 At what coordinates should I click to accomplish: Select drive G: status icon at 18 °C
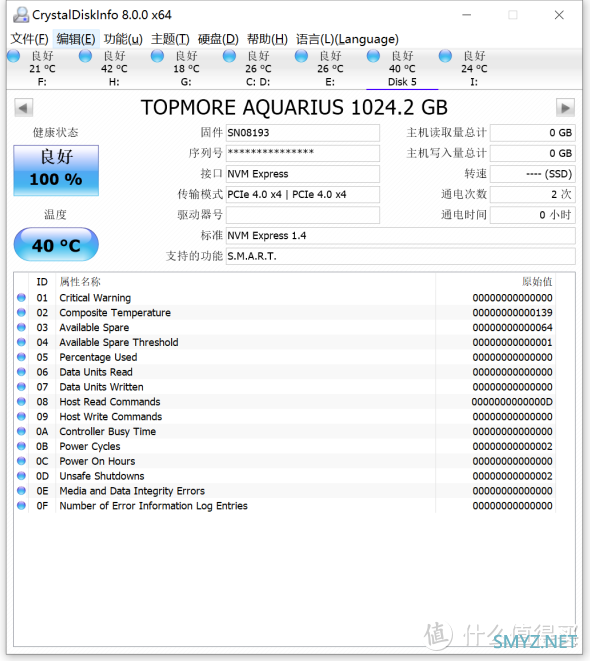point(157,56)
